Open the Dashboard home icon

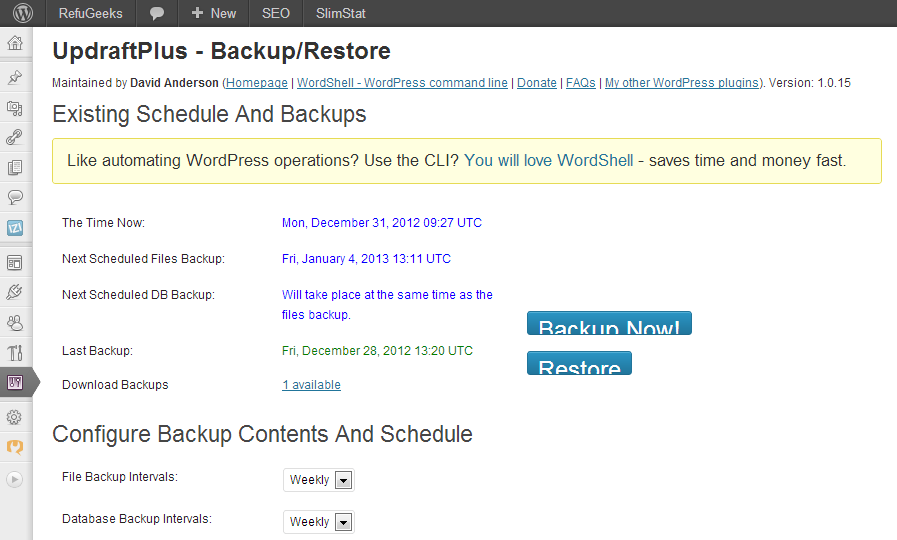pos(15,43)
